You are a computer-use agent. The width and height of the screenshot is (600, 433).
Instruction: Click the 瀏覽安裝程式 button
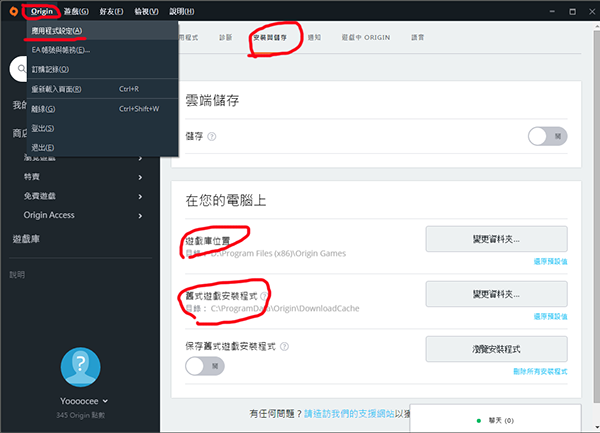tap(496, 349)
